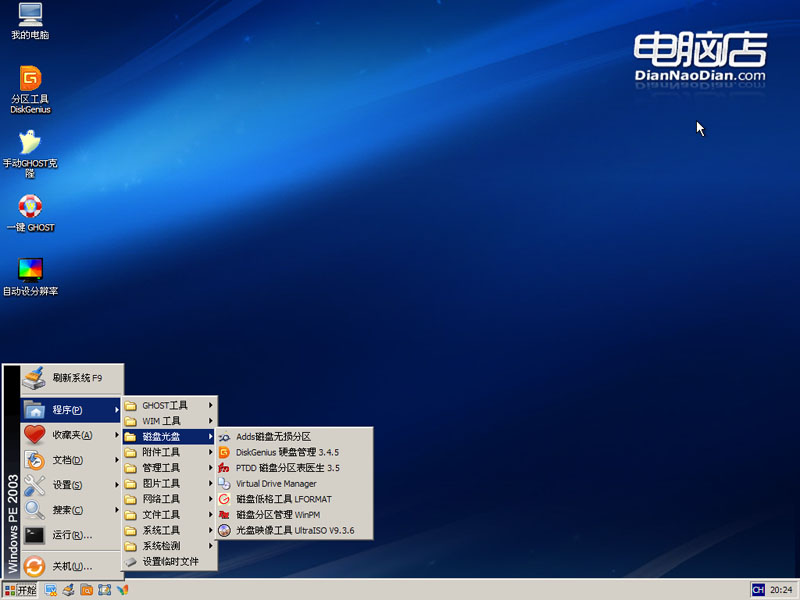Viewport: 800px width, 600px height.
Task: Click the CH language indicator in taskbar
Action: pyautogui.click(x=759, y=590)
